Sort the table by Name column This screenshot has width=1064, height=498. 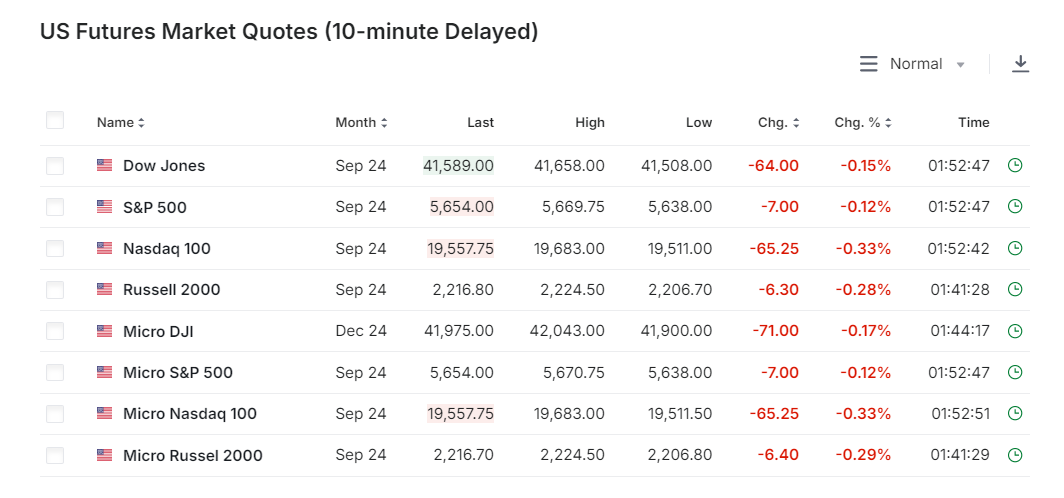pos(120,123)
